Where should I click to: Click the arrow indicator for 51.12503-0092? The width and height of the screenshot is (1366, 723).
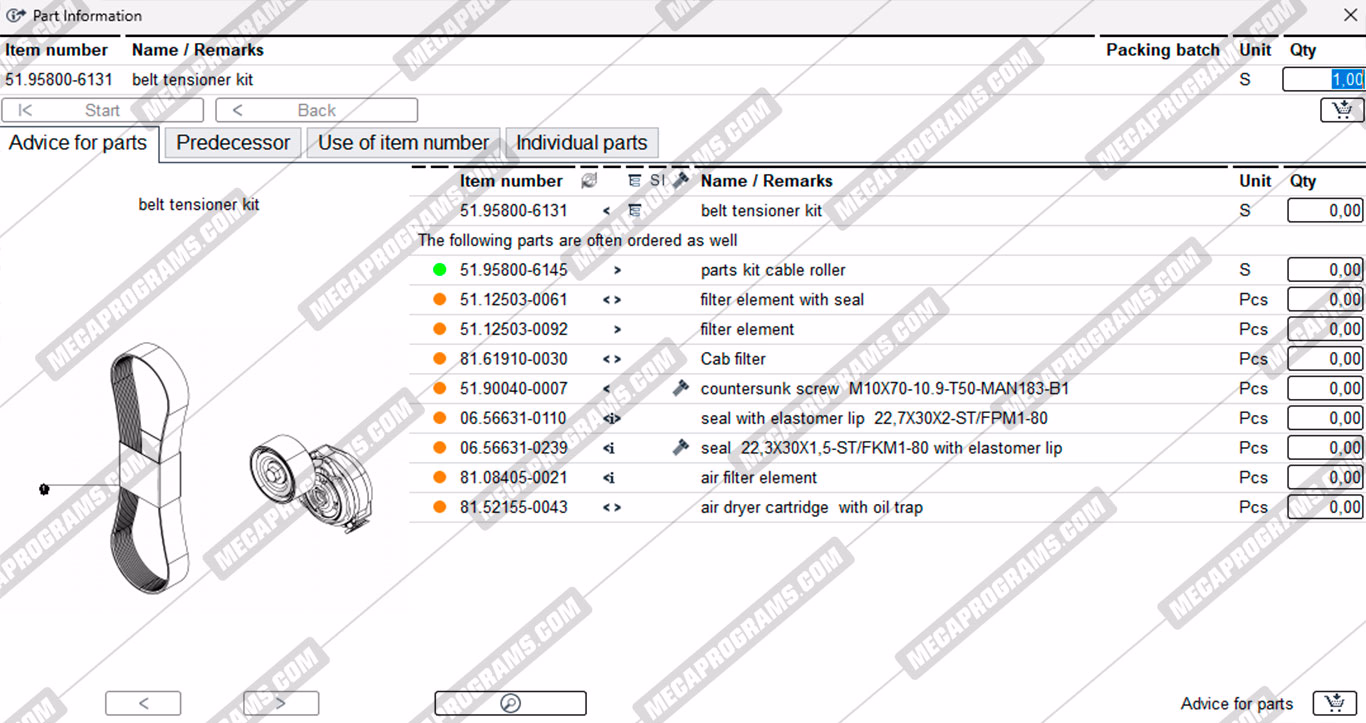coord(617,329)
